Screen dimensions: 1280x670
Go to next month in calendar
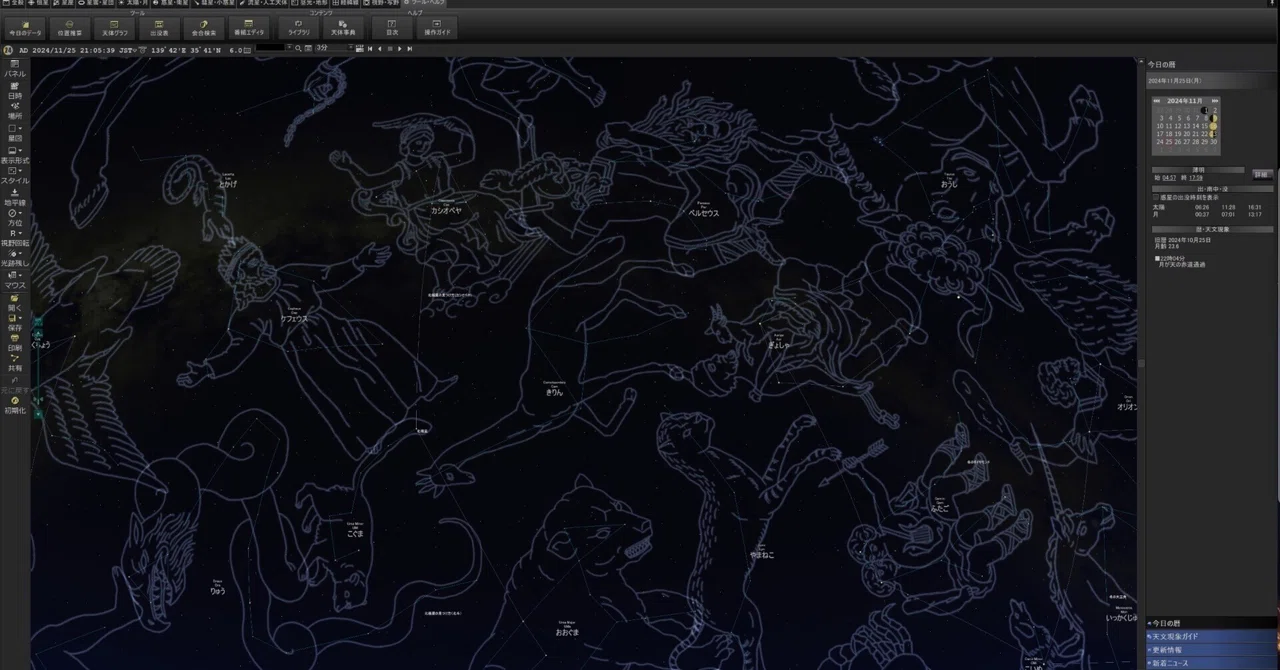[x=1215, y=100]
